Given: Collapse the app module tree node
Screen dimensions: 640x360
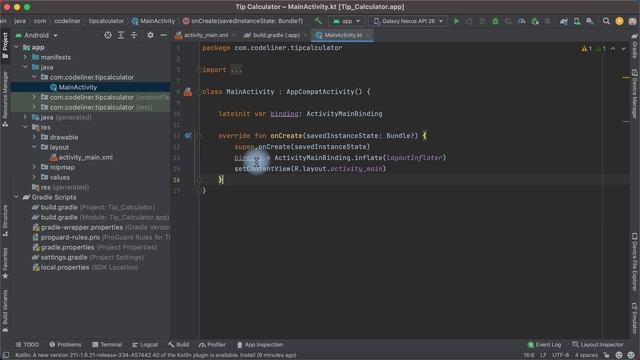Looking at the screenshot, I should pos(17,47).
